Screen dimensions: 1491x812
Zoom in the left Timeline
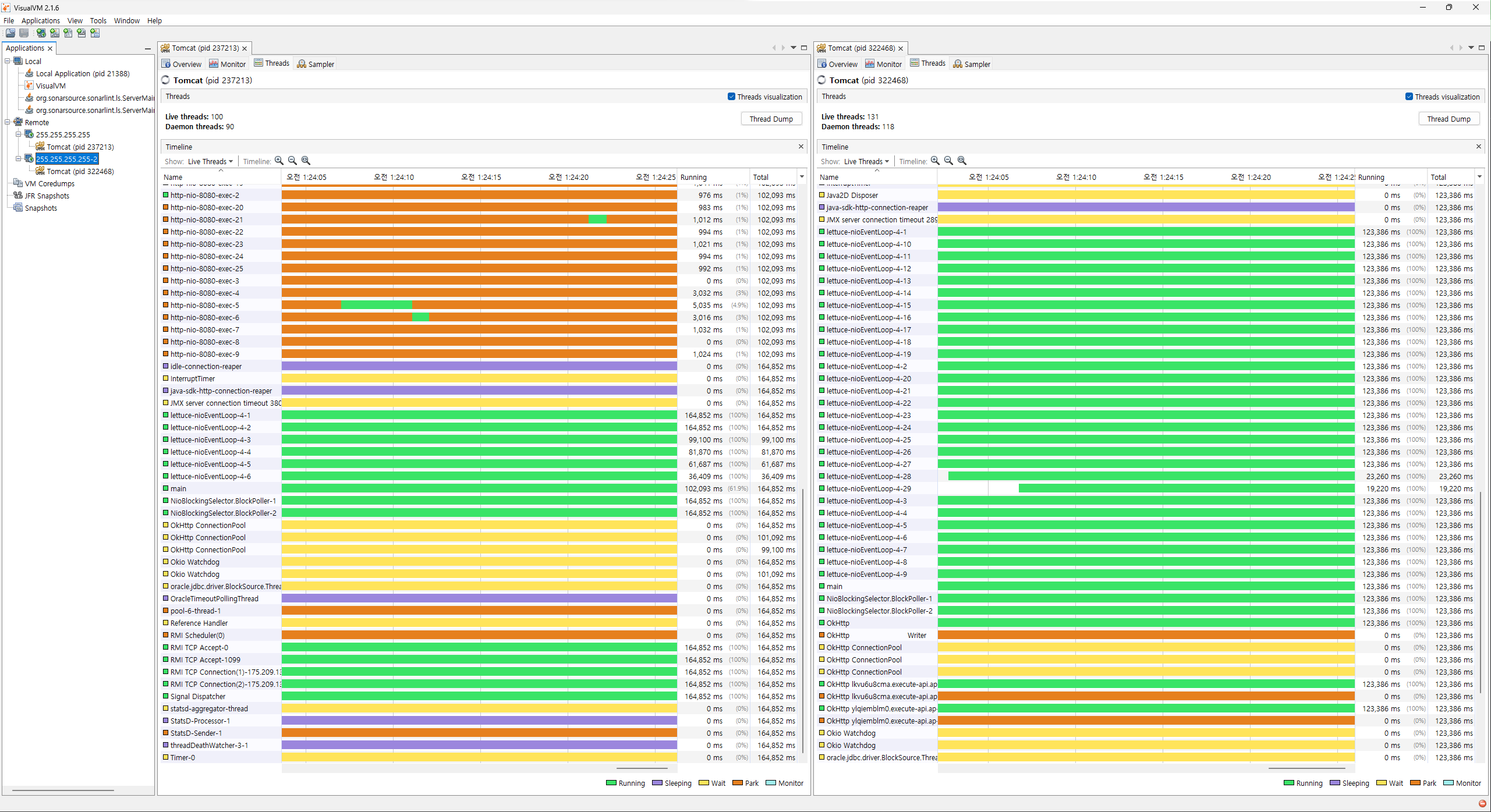(x=279, y=161)
